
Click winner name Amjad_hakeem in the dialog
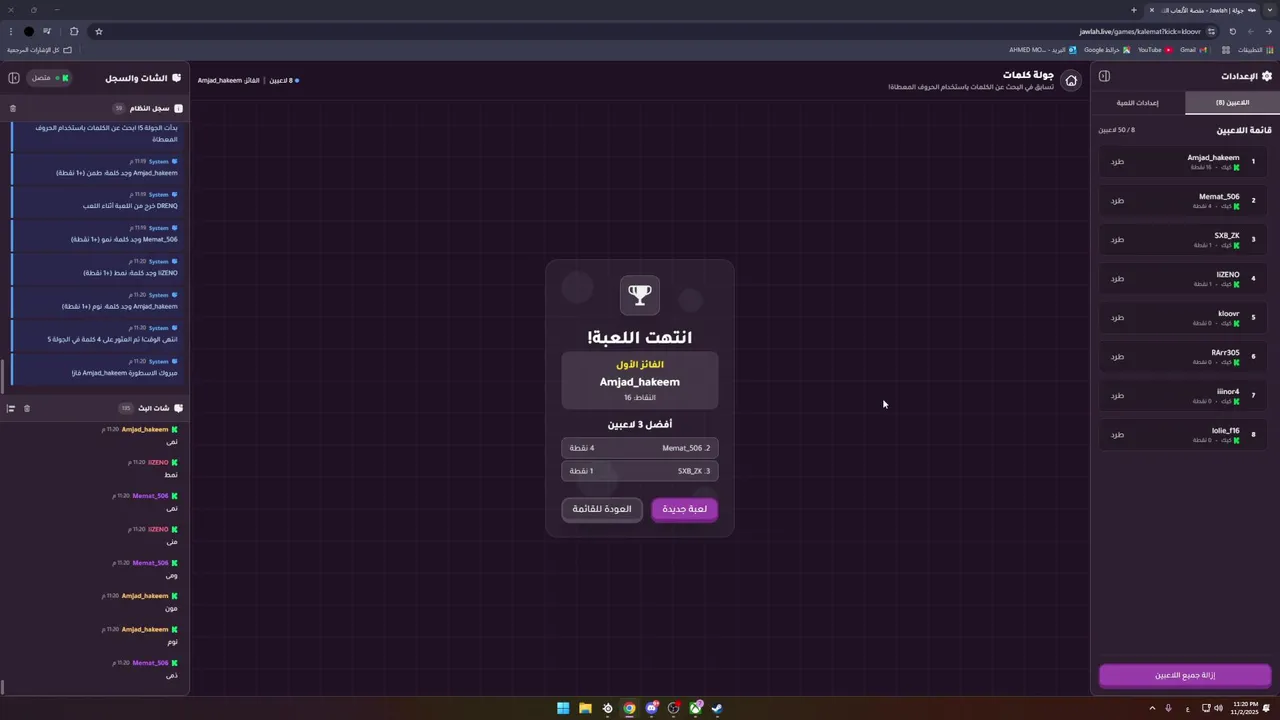click(640, 382)
